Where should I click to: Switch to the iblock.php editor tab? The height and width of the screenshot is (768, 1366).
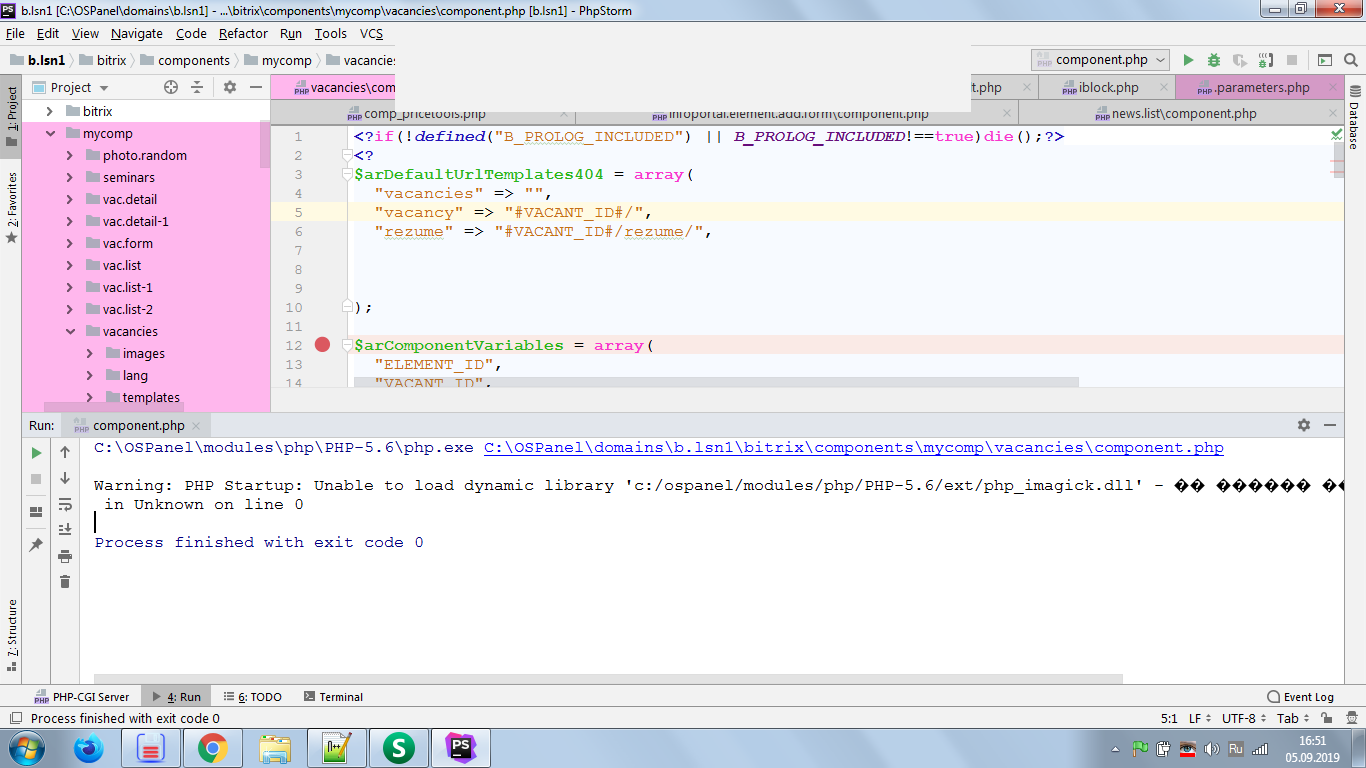tap(1107, 87)
